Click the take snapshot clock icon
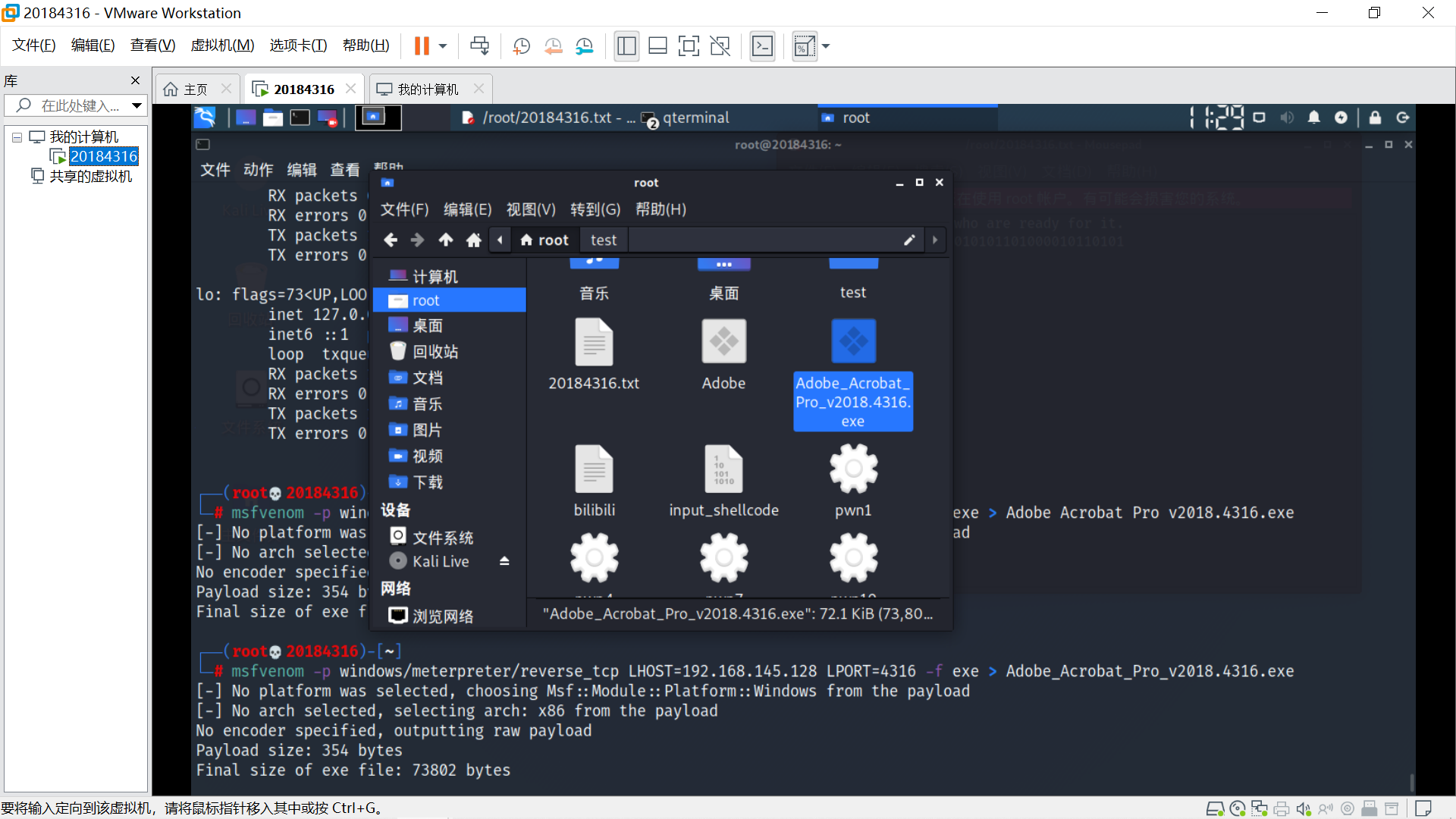 [x=521, y=46]
